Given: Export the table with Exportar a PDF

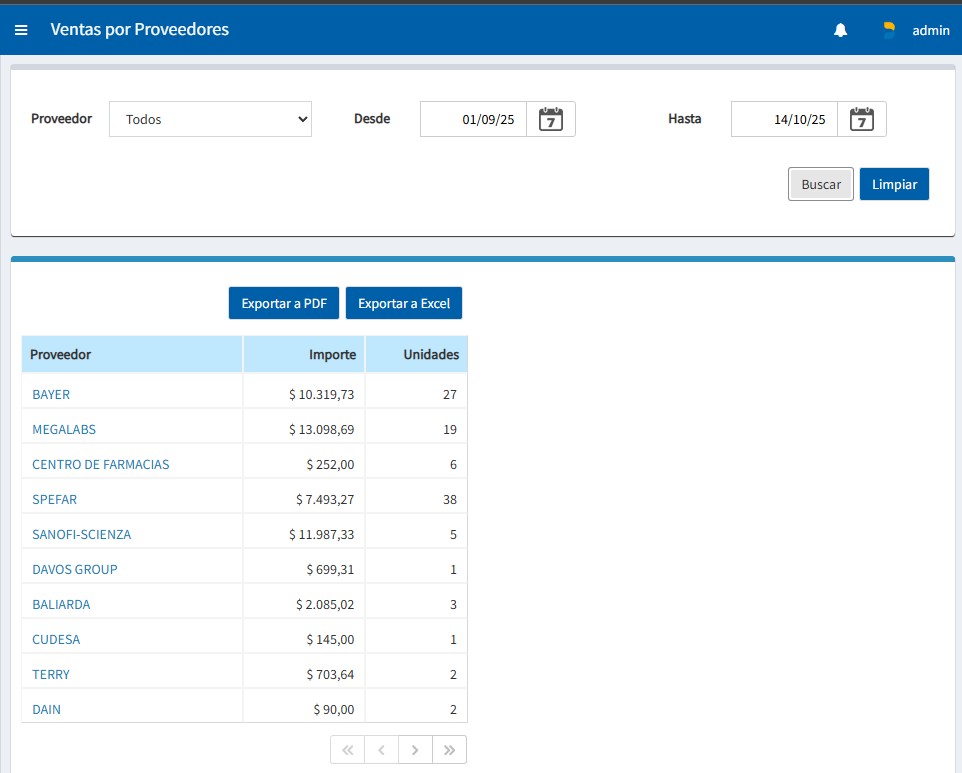Looking at the screenshot, I should [284, 303].
